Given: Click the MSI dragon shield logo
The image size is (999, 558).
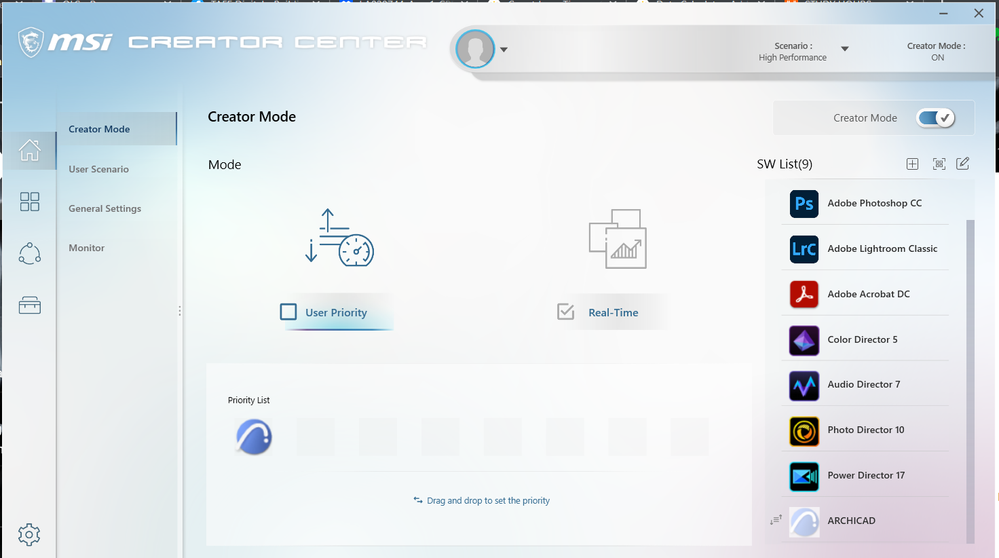Looking at the screenshot, I should click(31, 42).
